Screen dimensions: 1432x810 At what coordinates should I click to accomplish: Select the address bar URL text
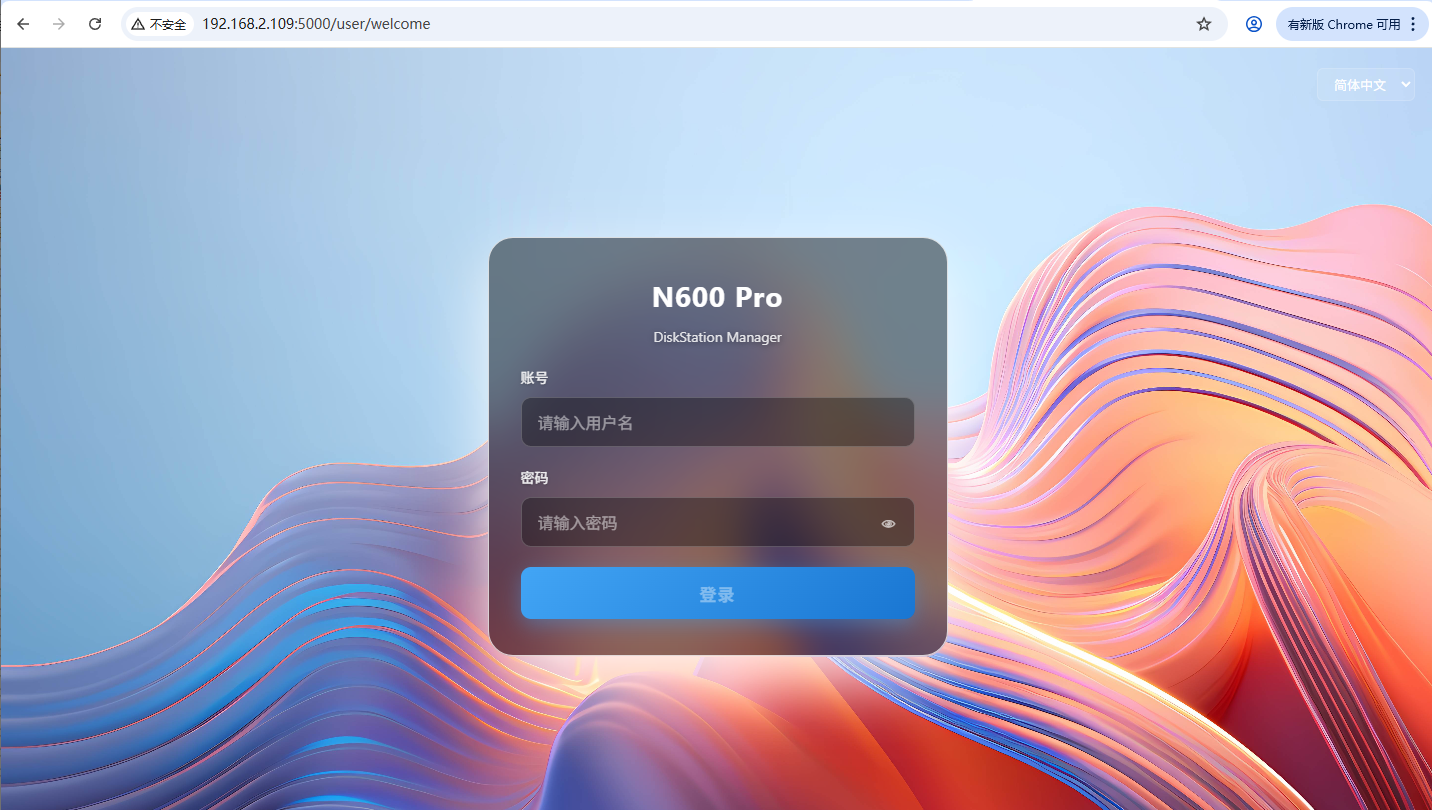click(x=316, y=24)
